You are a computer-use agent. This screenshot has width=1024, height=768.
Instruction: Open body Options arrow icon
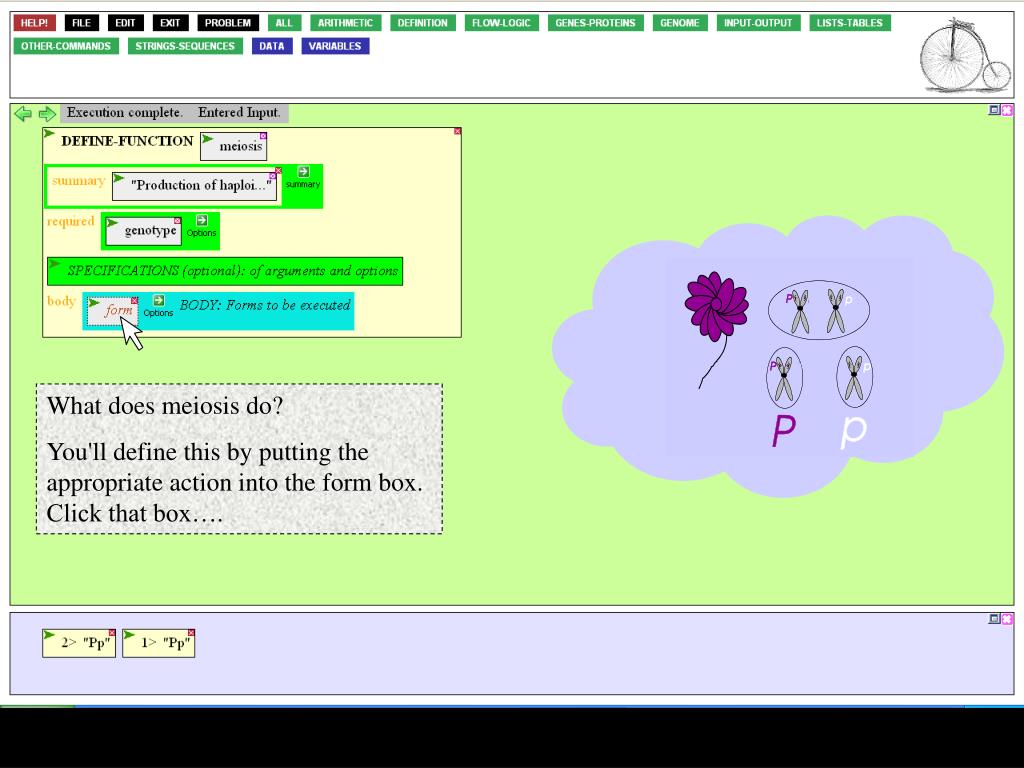coord(159,300)
